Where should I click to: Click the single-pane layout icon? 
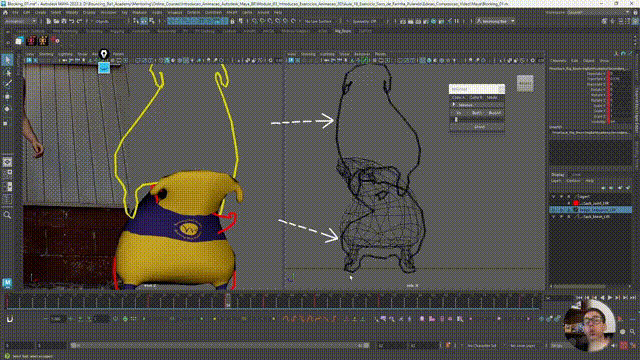click(x=7, y=162)
